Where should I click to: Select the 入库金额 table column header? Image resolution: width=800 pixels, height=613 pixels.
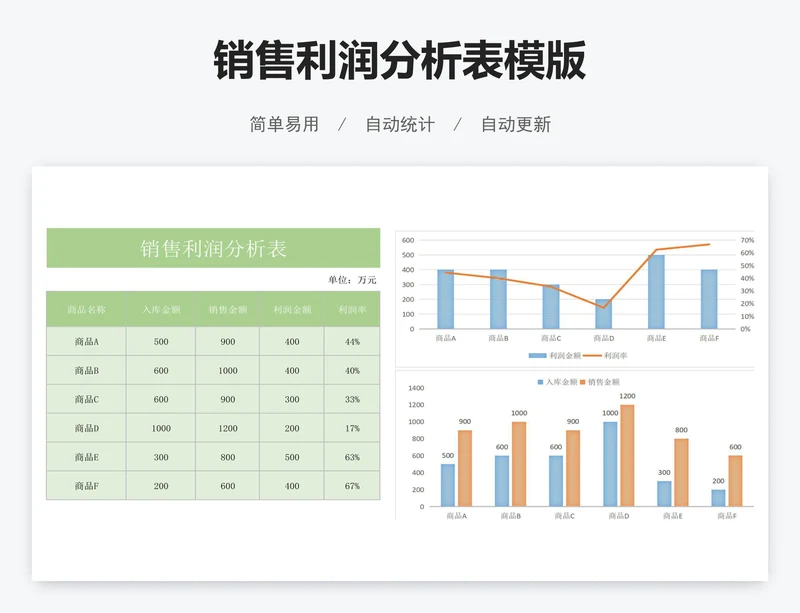161,310
